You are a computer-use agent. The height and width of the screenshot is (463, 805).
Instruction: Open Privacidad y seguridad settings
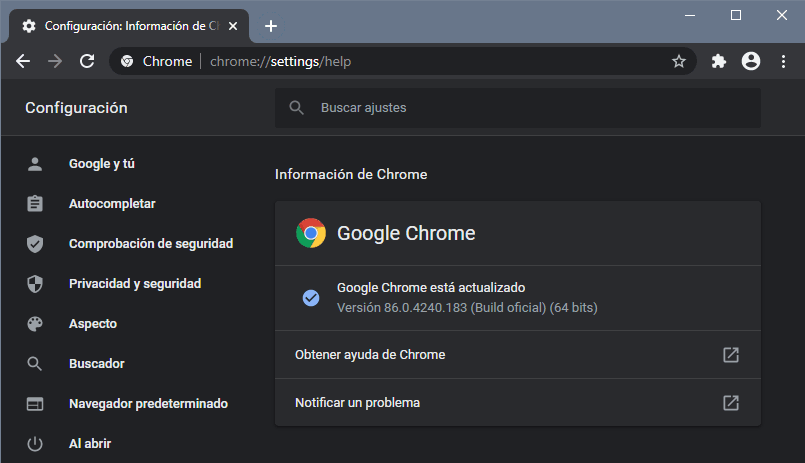tap(135, 283)
